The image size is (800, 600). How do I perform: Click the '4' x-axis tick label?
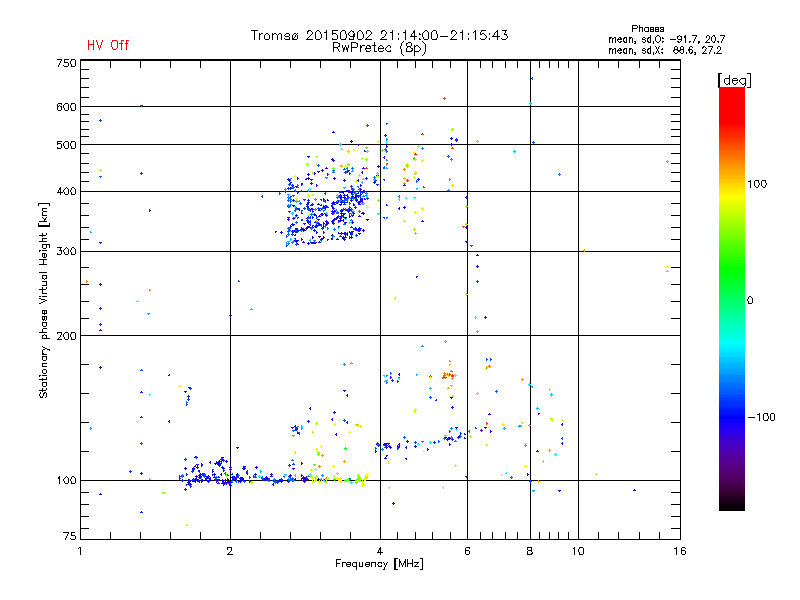pyautogui.click(x=380, y=551)
